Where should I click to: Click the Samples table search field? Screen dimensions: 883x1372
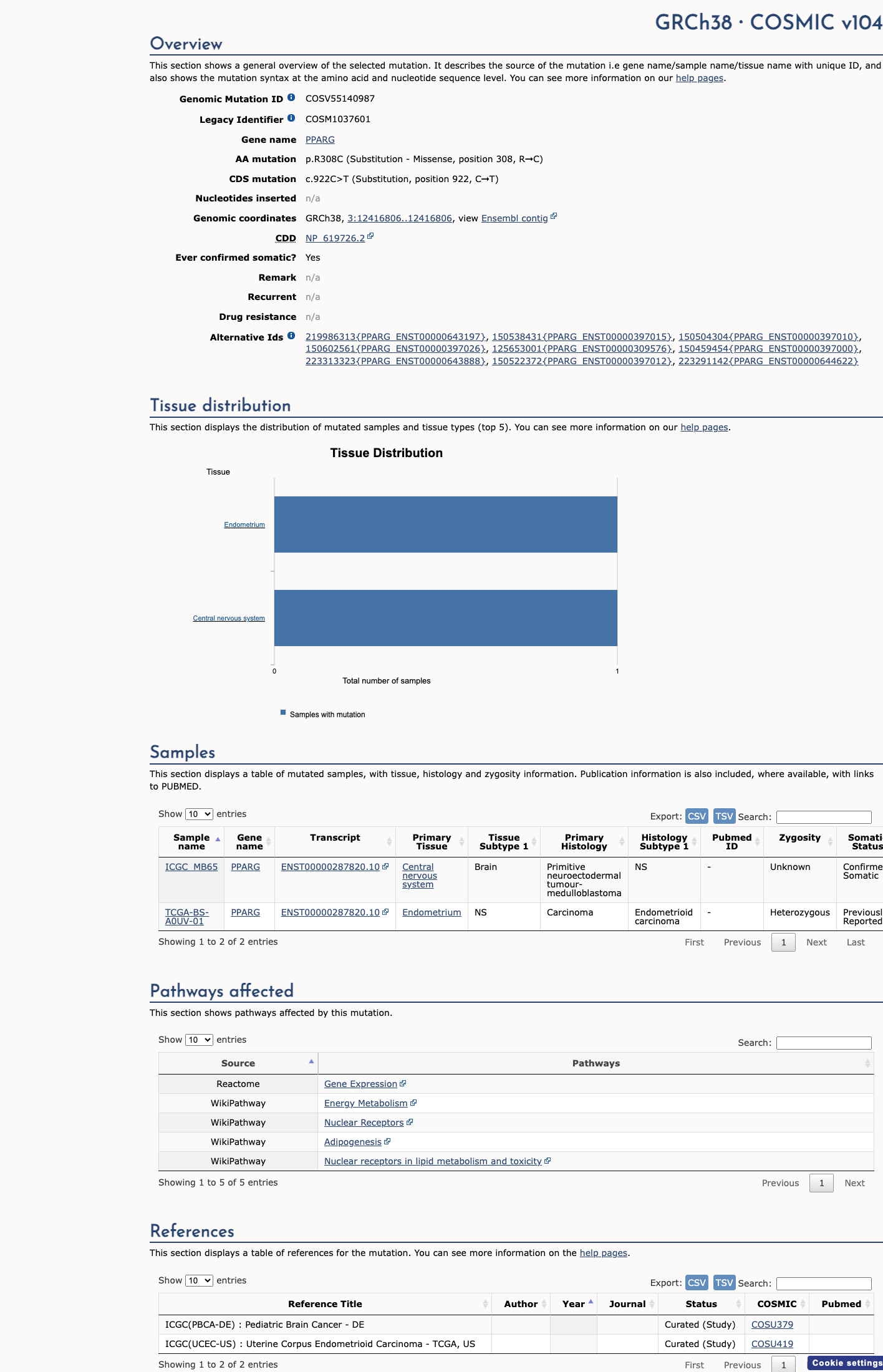click(824, 817)
